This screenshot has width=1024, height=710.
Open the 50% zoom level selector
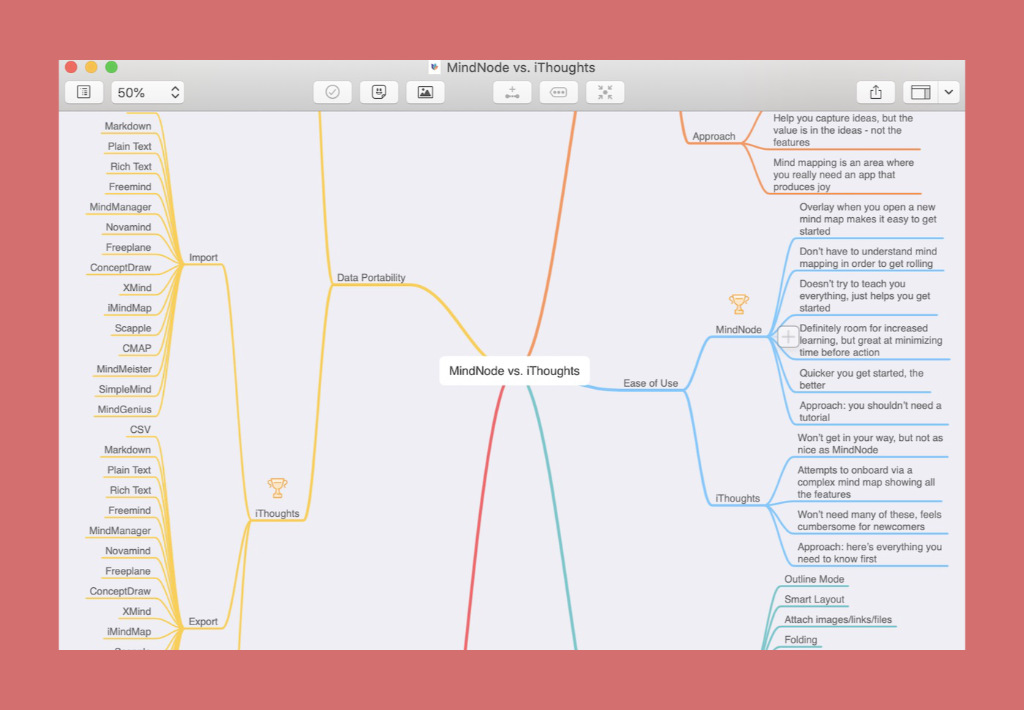pyautogui.click(x=148, y=92)
